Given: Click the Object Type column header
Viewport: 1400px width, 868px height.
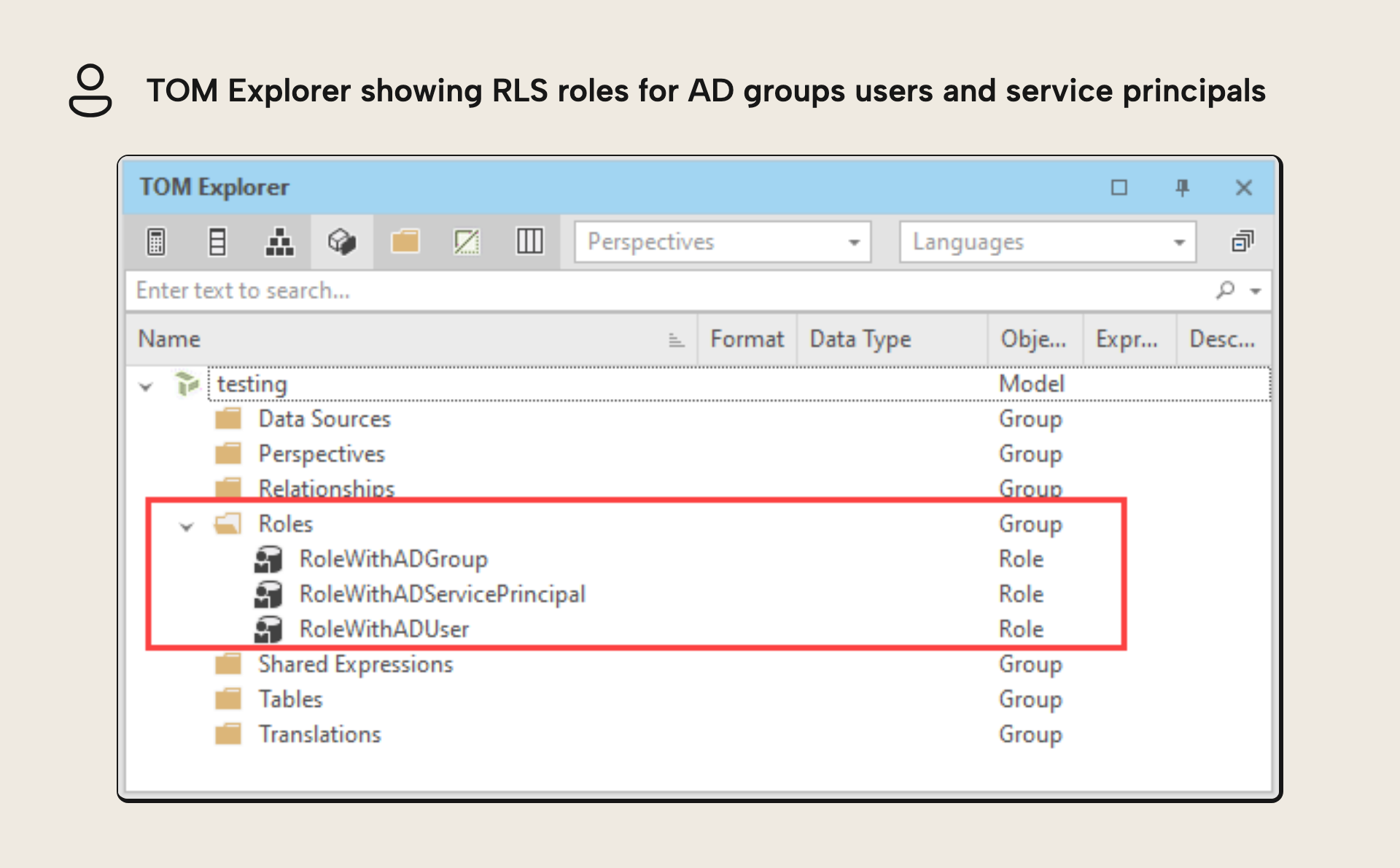Looking at the screenshot, I should (1035, 339).
